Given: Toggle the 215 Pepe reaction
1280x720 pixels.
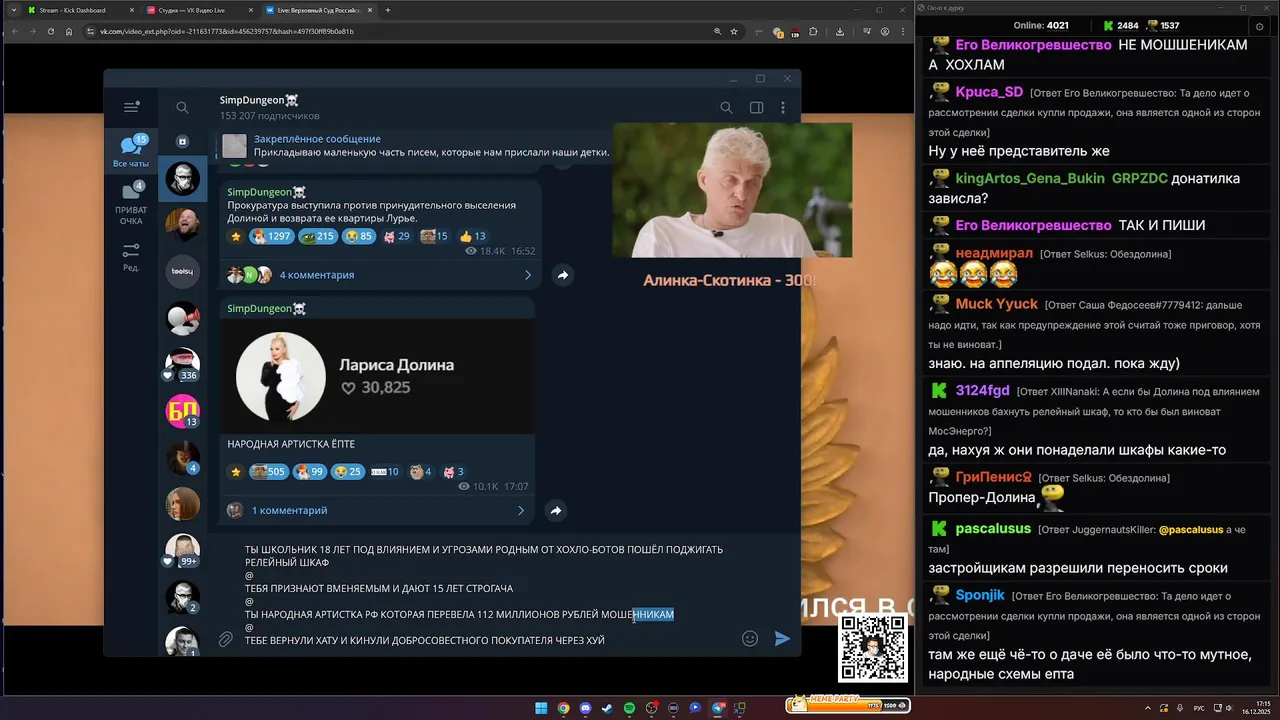Looking at the screenshot, I should click(x=318, y=237).
